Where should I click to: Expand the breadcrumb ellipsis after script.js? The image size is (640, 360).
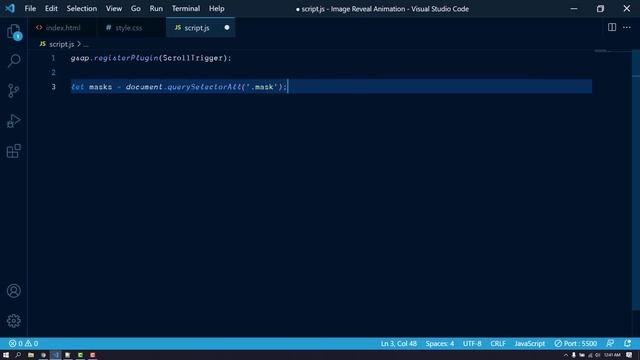pos(85,44)
